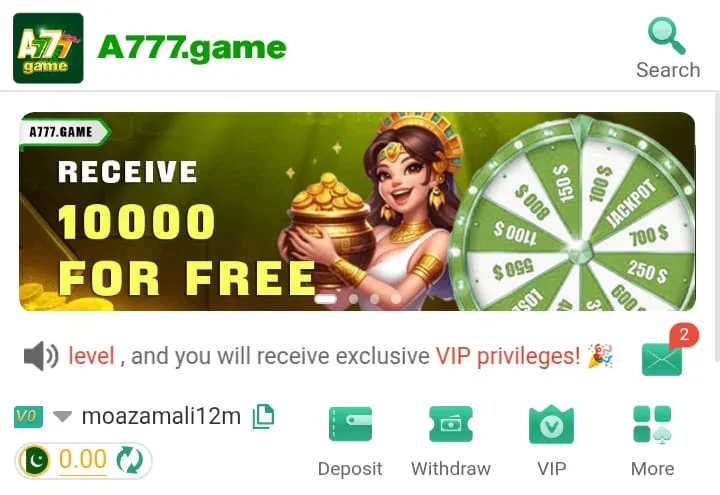Select the second banner carousel dot

[x=353, y=299]
